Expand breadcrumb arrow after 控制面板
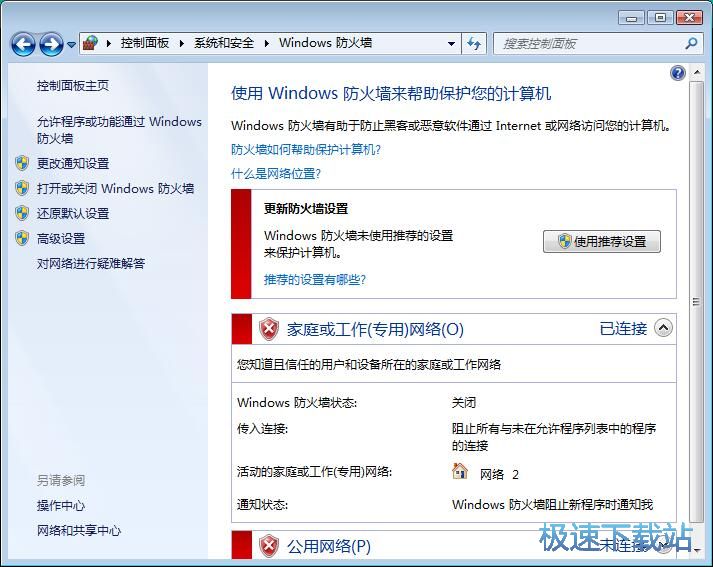Screen dimensions: 713x567 pos(181,43)
